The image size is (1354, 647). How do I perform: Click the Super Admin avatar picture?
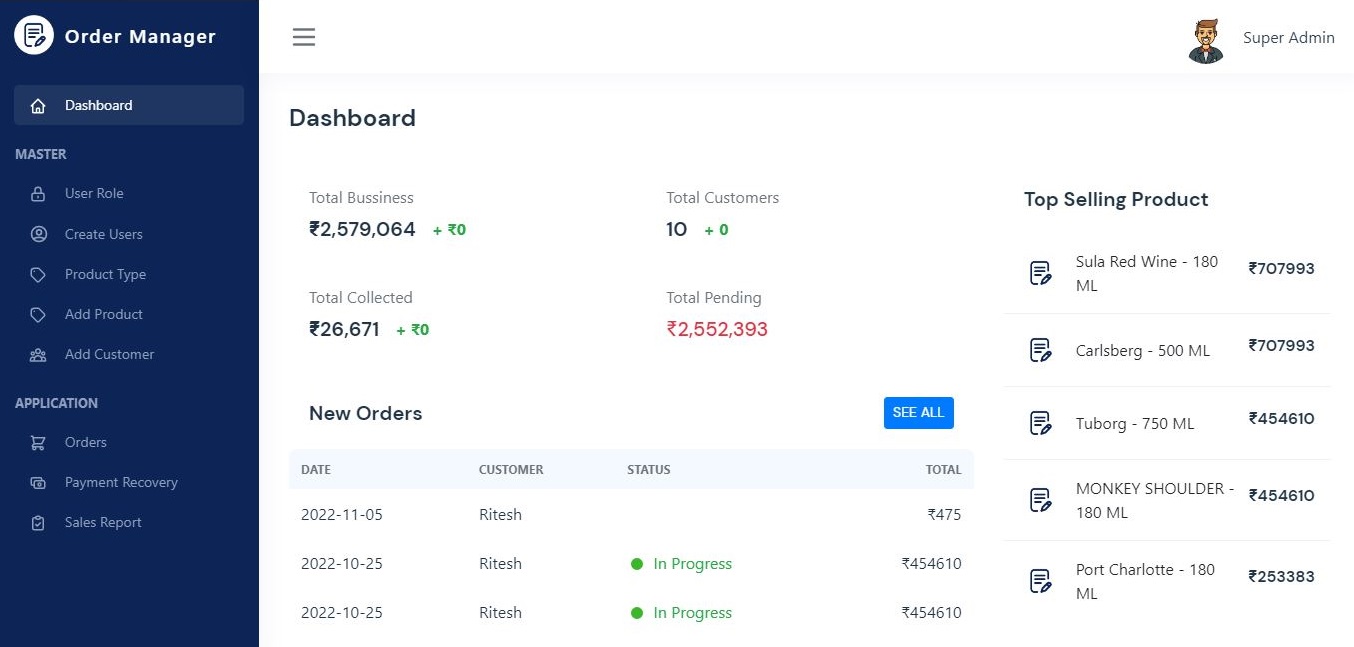(1206, 37)
